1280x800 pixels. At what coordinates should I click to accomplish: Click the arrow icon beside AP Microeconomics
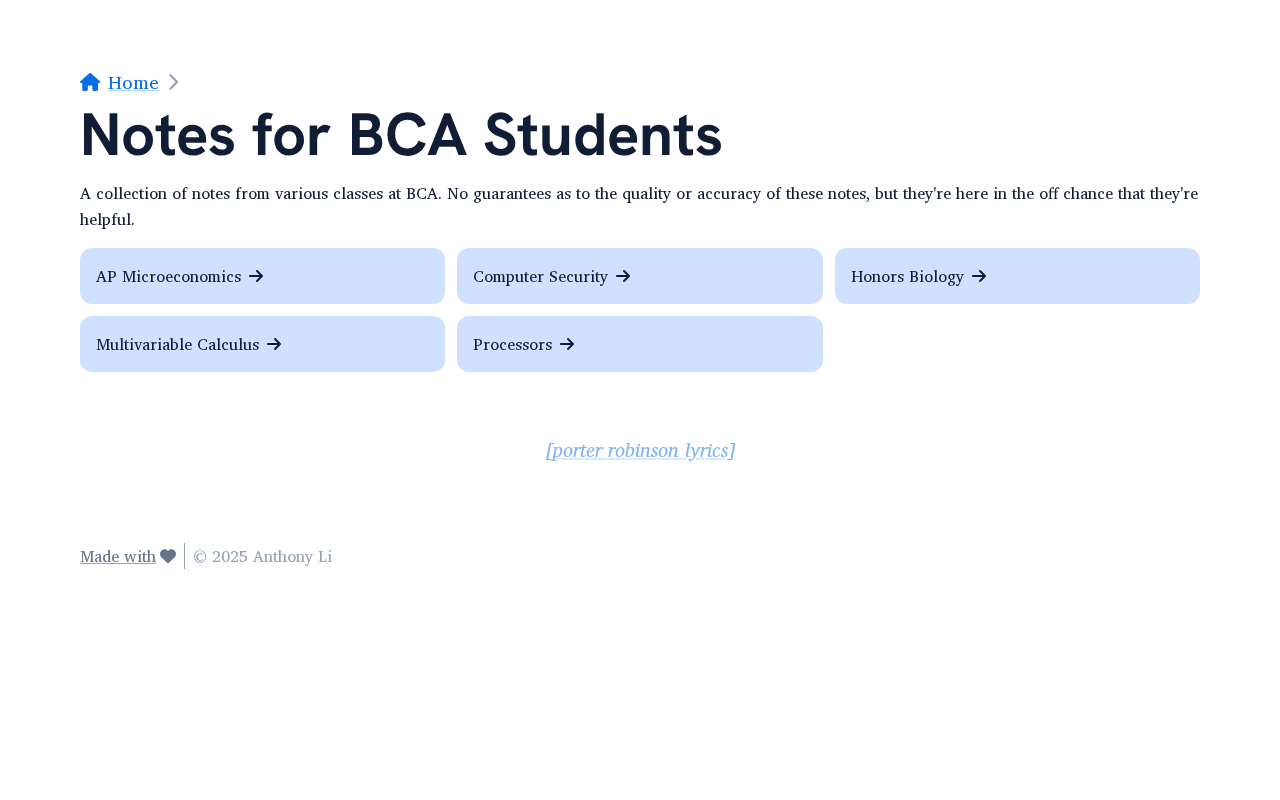256,276
